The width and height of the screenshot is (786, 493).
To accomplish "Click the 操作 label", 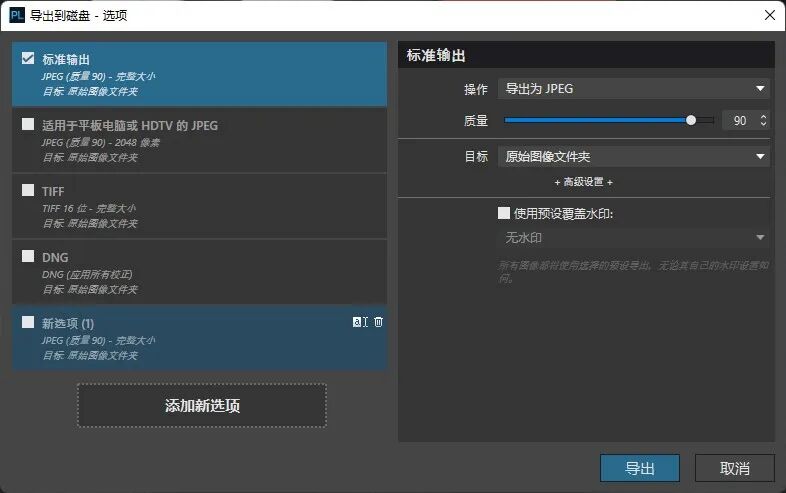I will tap(476, 89).
